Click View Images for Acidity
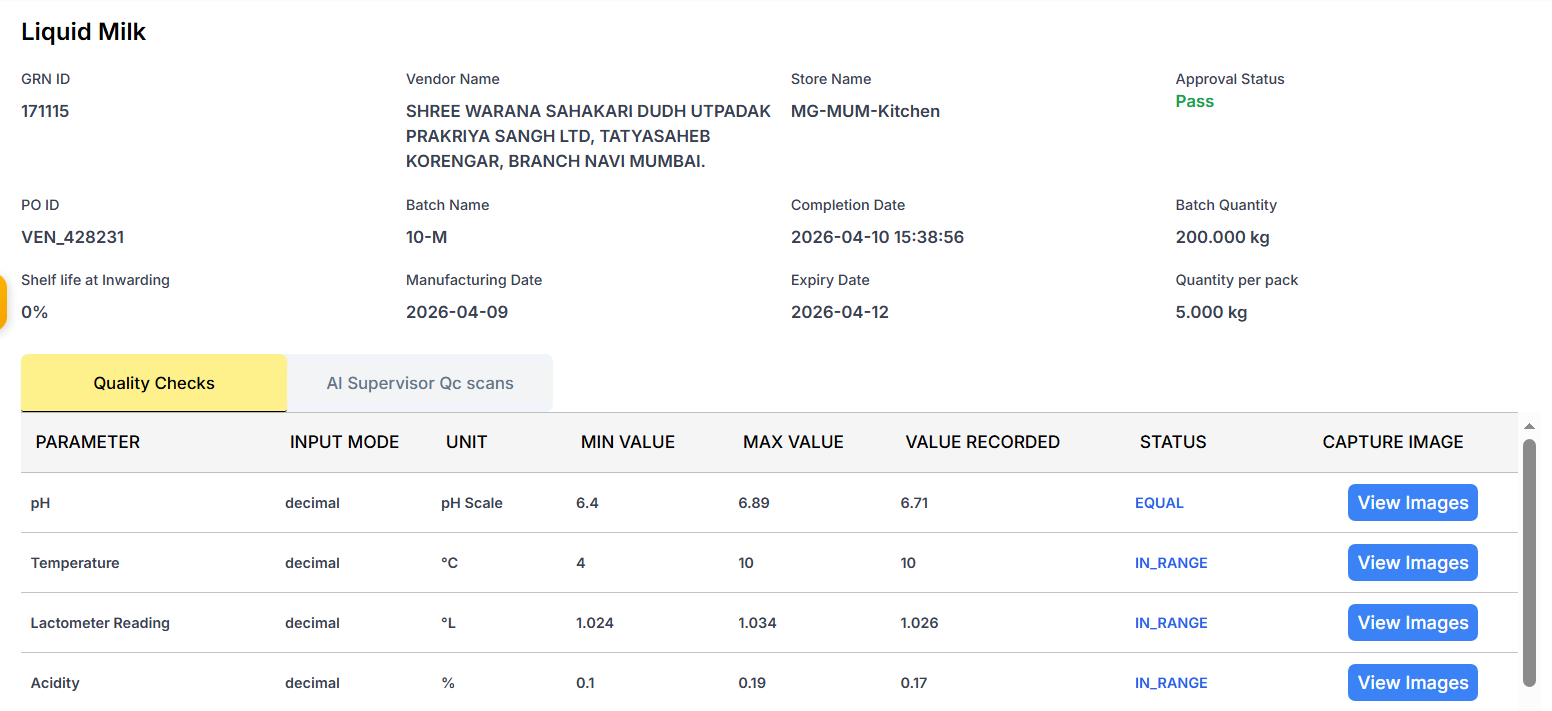Image resolution: width=1552 pixels, height=711 pixels. pyautogui.click(x=1412, y=683)
